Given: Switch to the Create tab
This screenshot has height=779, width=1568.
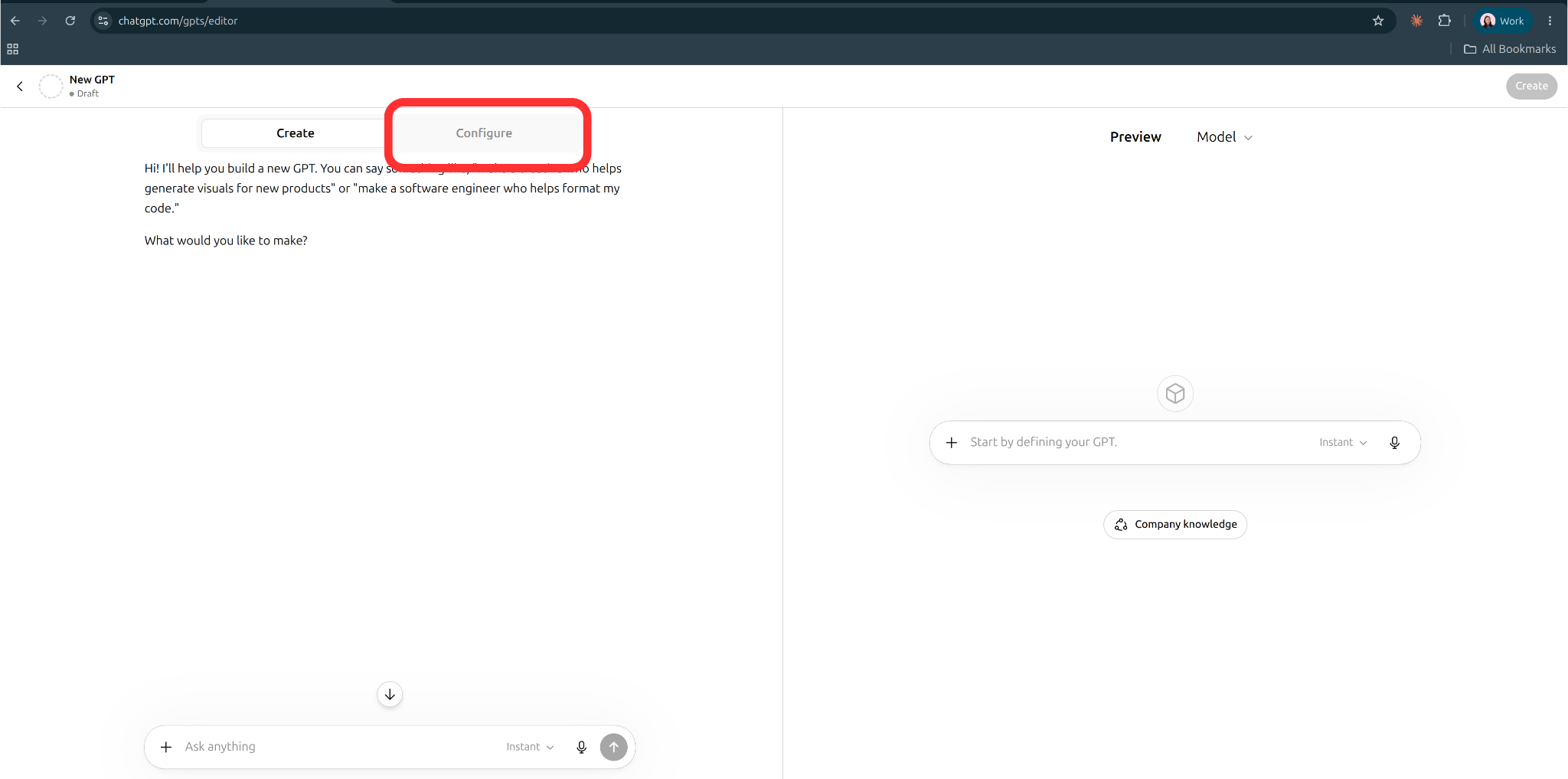Looking at the screenshot, I should pos(296,133).
